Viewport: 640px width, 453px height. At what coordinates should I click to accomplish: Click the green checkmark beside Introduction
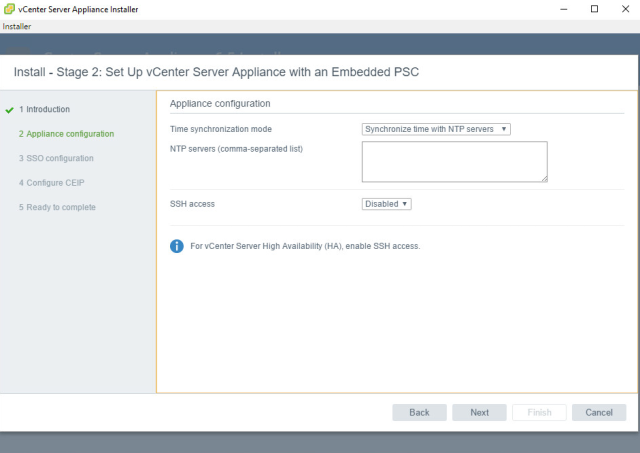(x=9, y=110)
